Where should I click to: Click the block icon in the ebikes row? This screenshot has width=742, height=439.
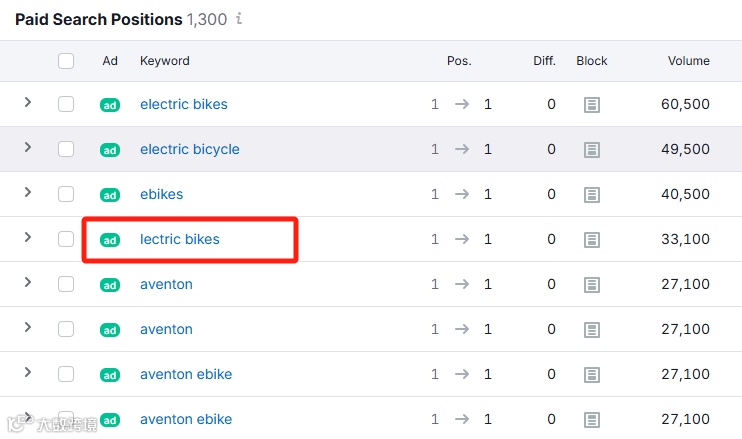[x=592, y=194]
